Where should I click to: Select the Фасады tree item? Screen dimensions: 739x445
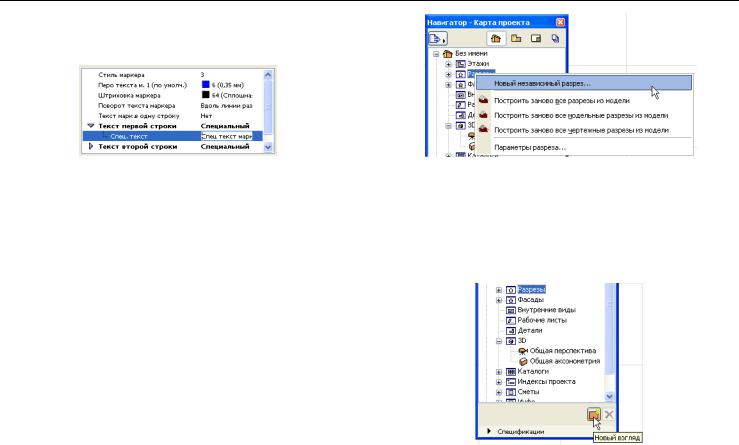(531, 300)
